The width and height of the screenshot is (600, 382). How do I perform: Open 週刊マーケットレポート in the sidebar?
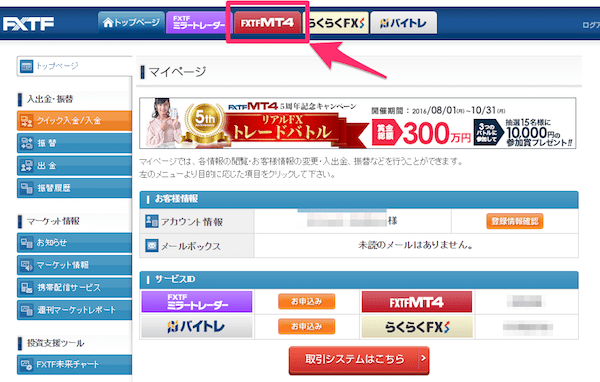[75, 310]
